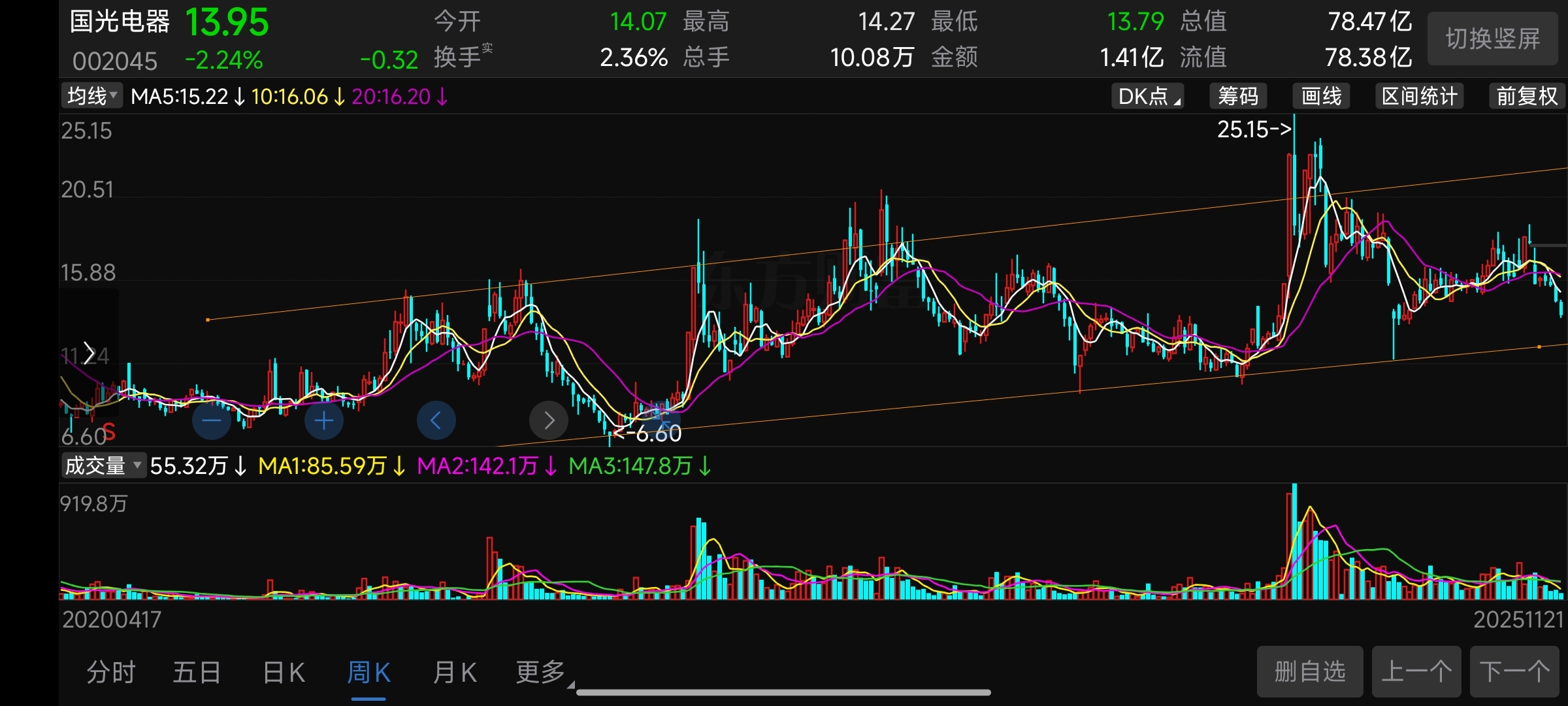Open 区间统计 range statistics
Viewport: 1568px width, 706px height.
[x=1419, y=97]
